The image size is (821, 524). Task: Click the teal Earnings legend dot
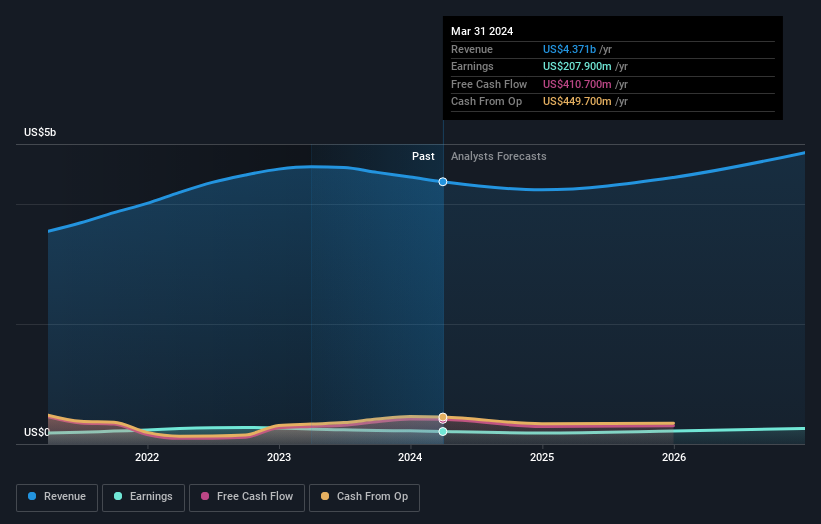118,496
